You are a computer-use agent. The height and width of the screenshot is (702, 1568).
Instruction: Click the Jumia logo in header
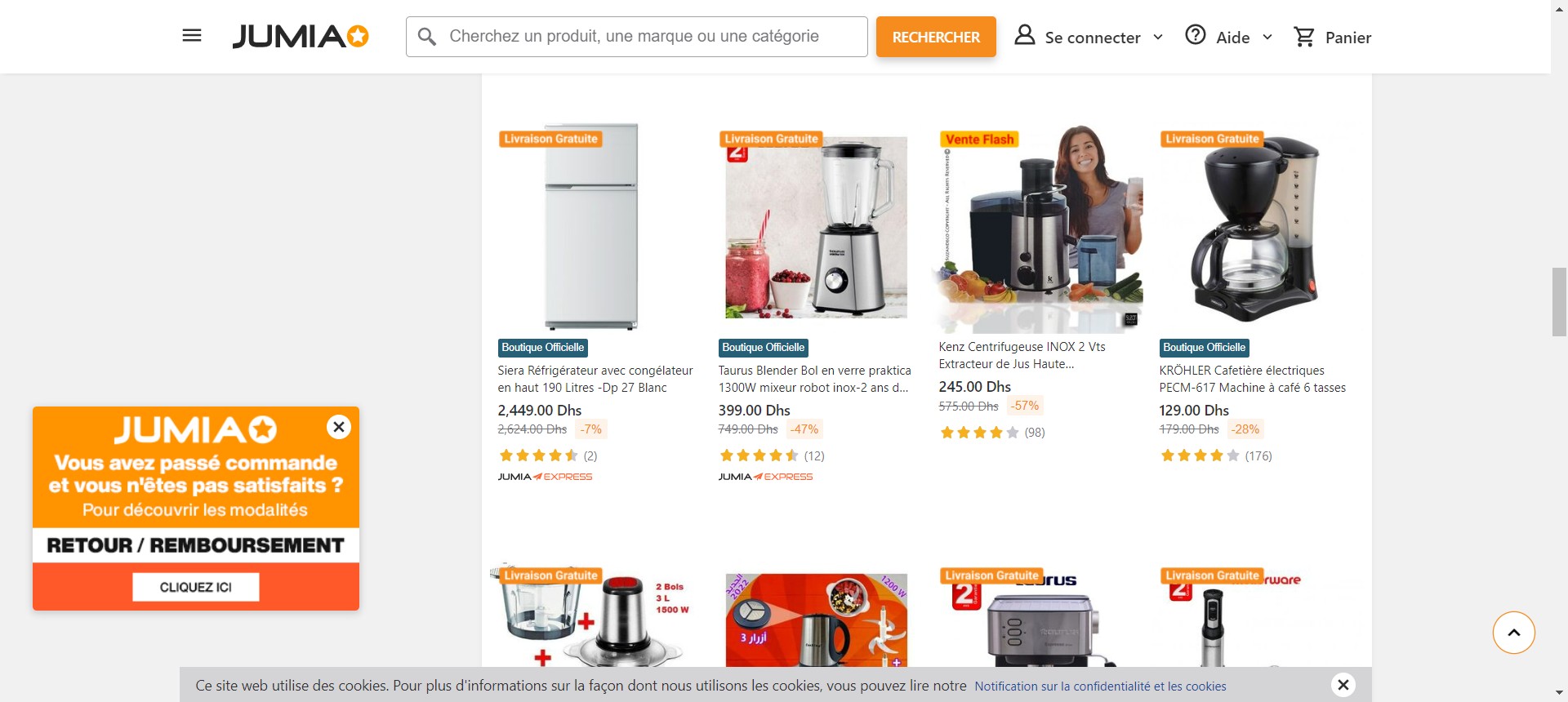(301, 37)
